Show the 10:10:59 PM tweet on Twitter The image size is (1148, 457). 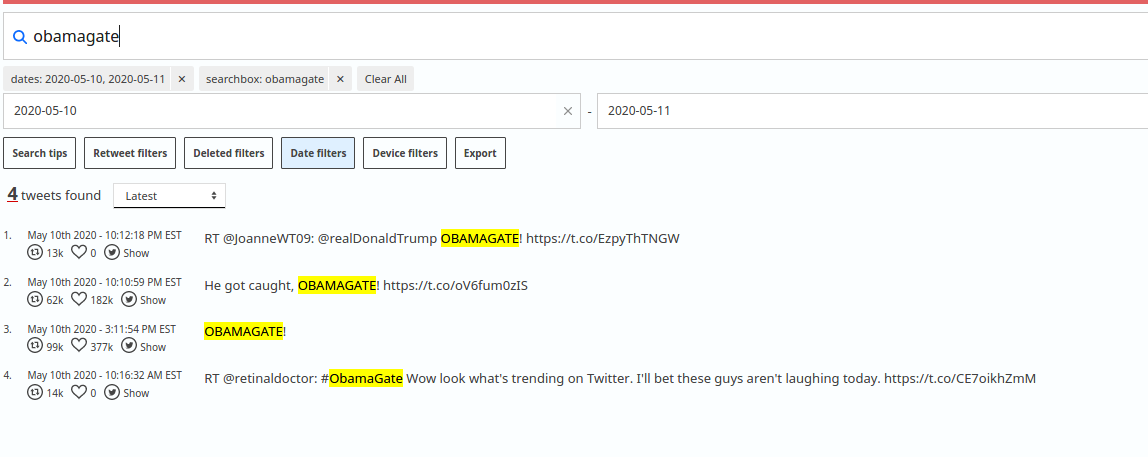153,300
